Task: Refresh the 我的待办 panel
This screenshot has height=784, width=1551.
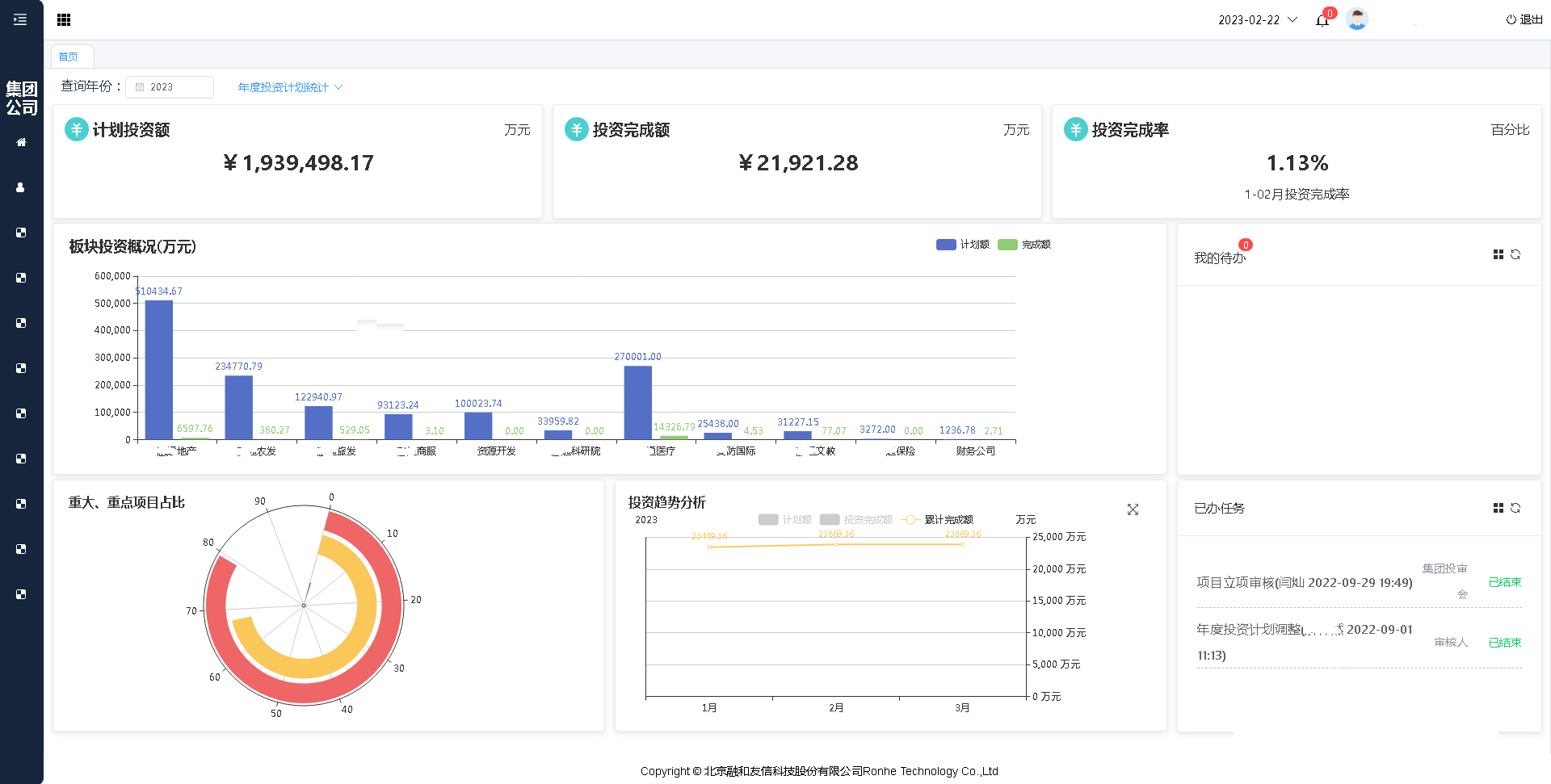Action: (x=1515, y=254)
